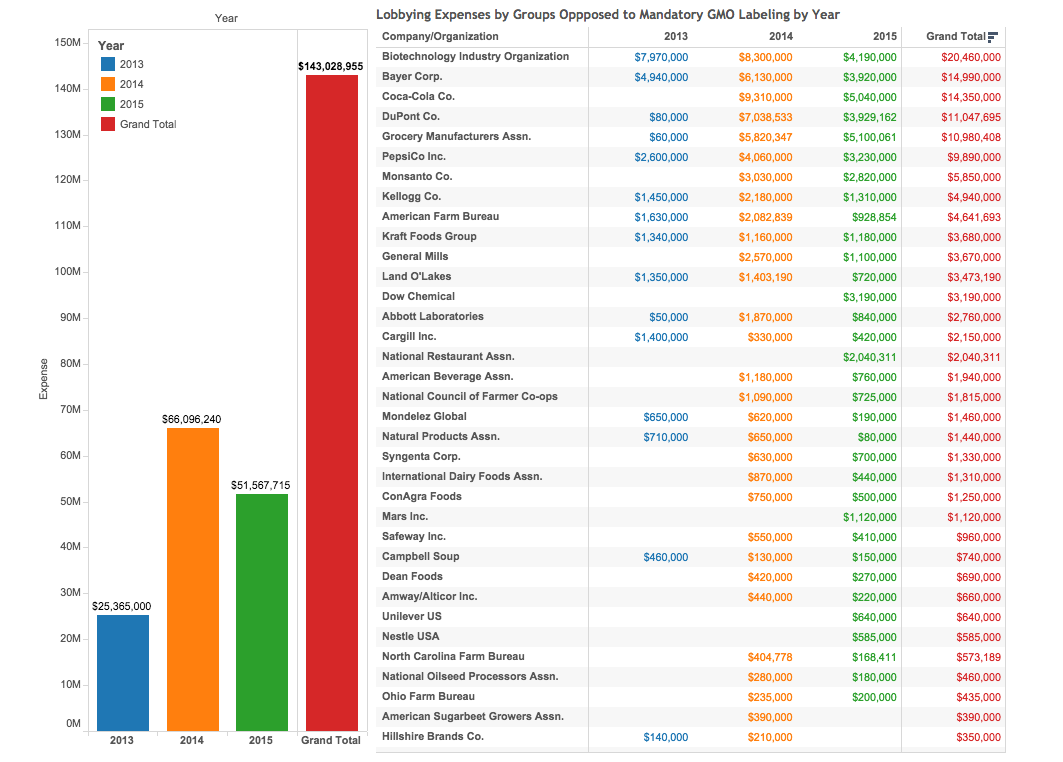Select the Bayer Corp. row label
Viewport: 1063px width, 762px height.
click(x=412, y=77)
